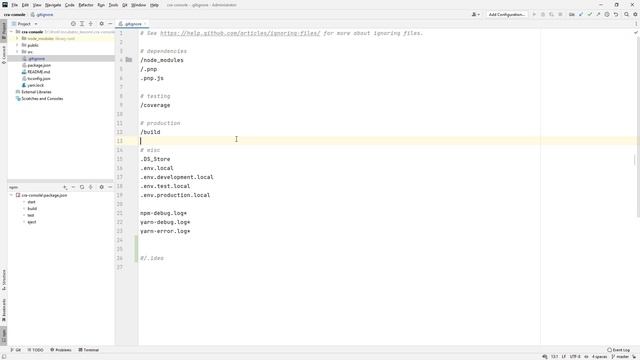Open IDE settings gear in main toolbar
This screenshot has height=360, width=640.
point(636,14)
